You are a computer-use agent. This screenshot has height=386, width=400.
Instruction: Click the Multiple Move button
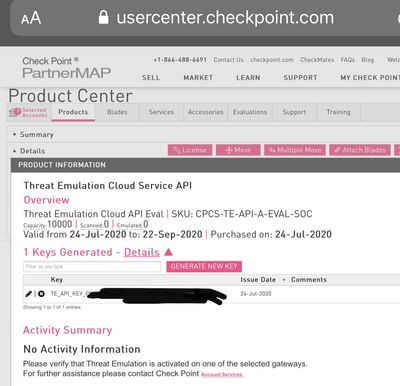[x=295, y=150]
